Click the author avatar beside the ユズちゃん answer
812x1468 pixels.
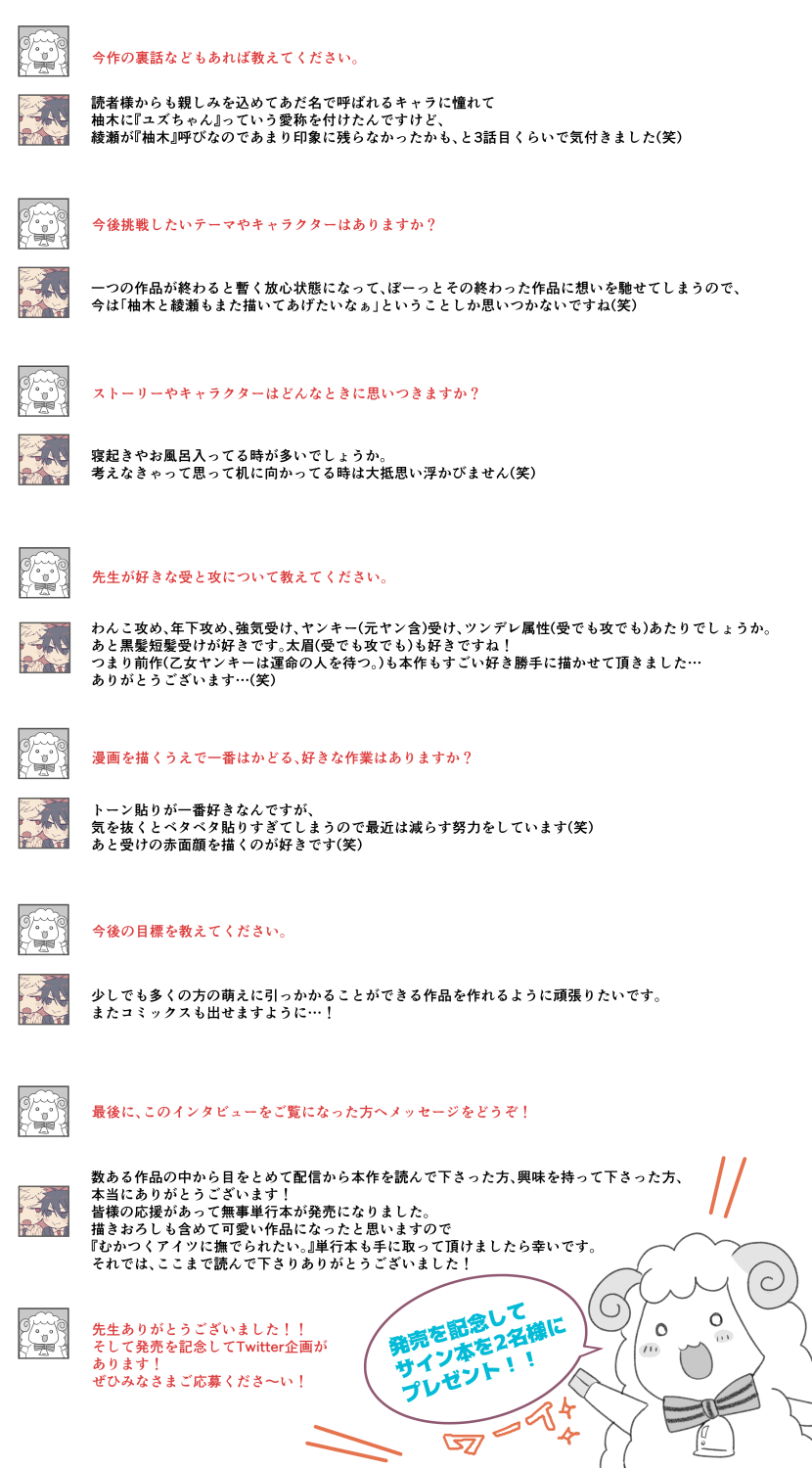click(43, 120)
